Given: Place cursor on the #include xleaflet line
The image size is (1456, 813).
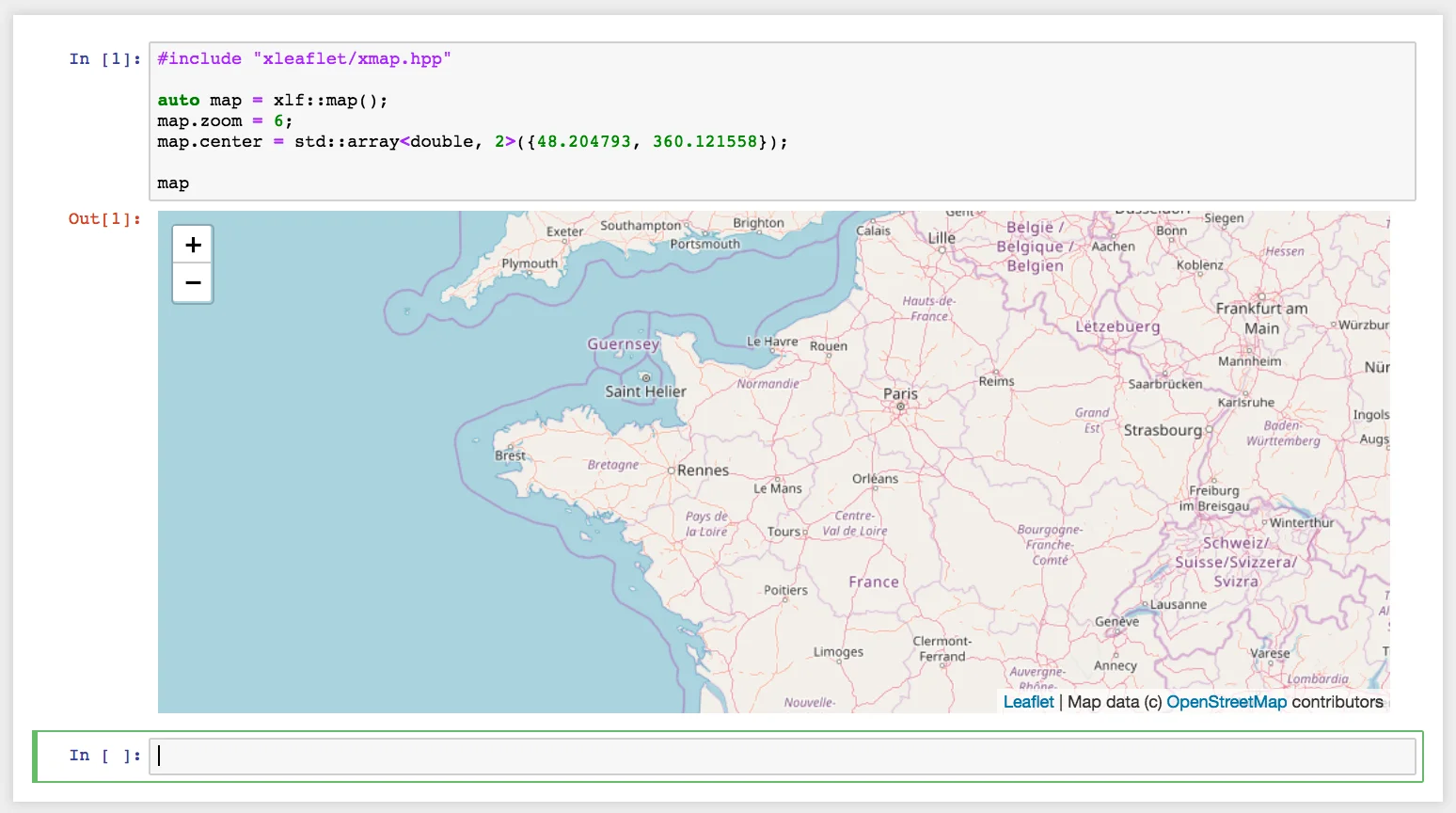Looking at the screenshot, I should click(x=304, y=59).
